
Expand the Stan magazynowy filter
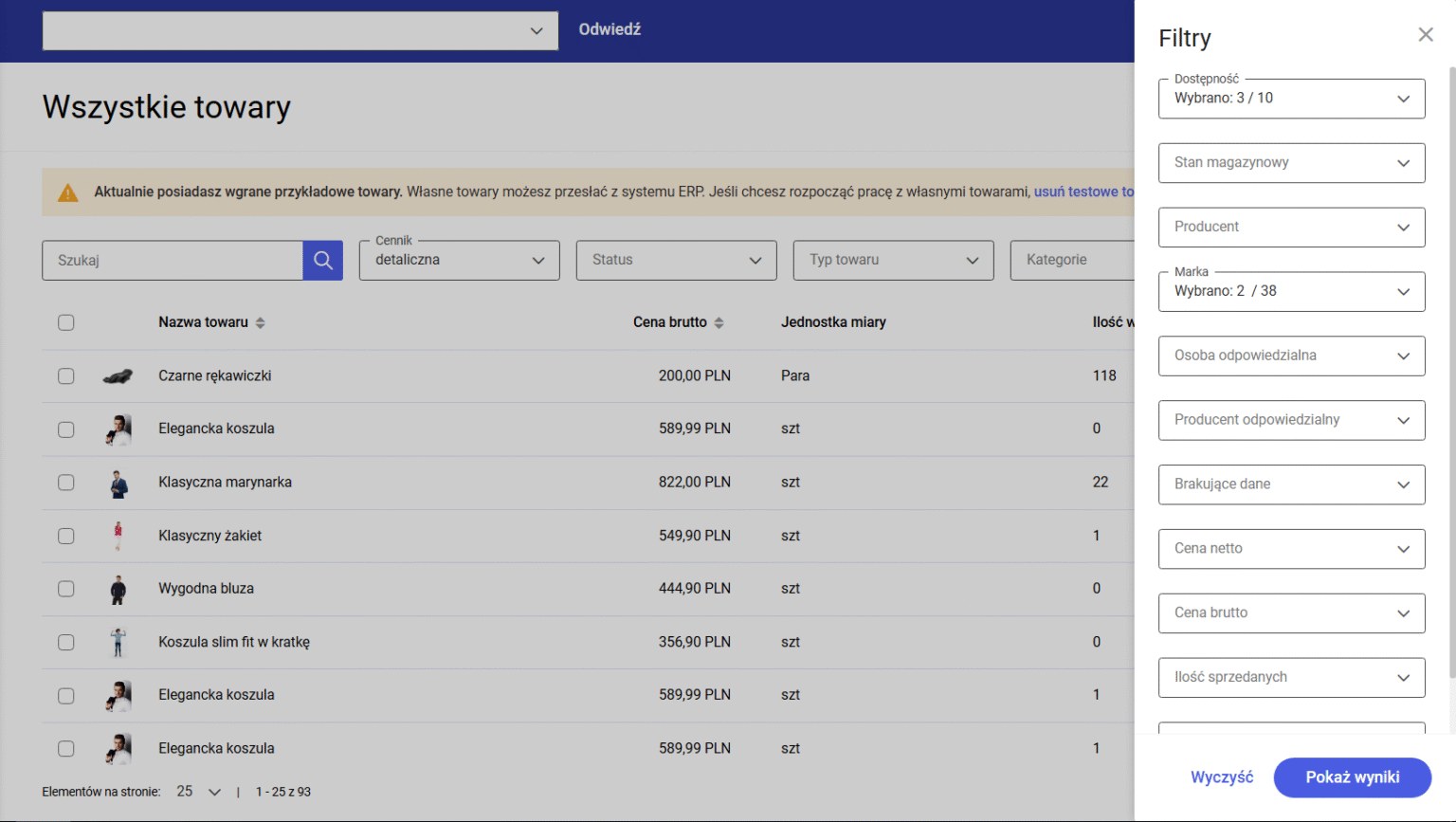(x=1291, y=163)
